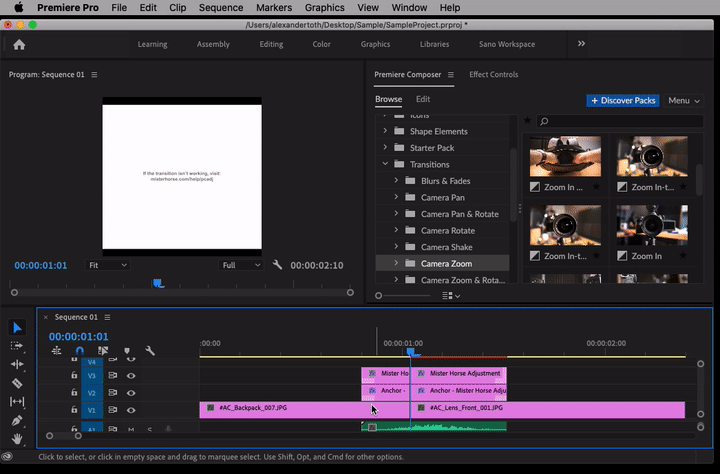Select the Selection arrow tool
The height and width of the screenshot is (474, 720).
[x=17, y=327]
